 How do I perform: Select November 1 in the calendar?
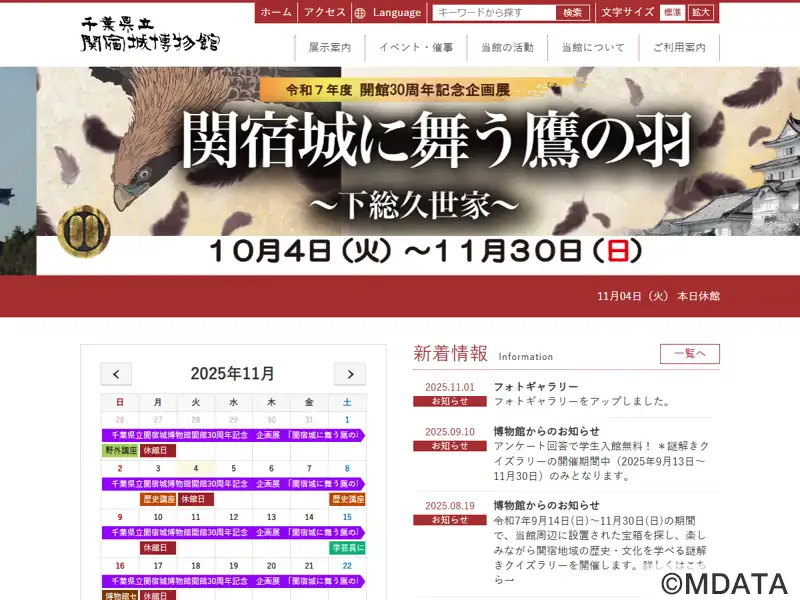(347, 419)
